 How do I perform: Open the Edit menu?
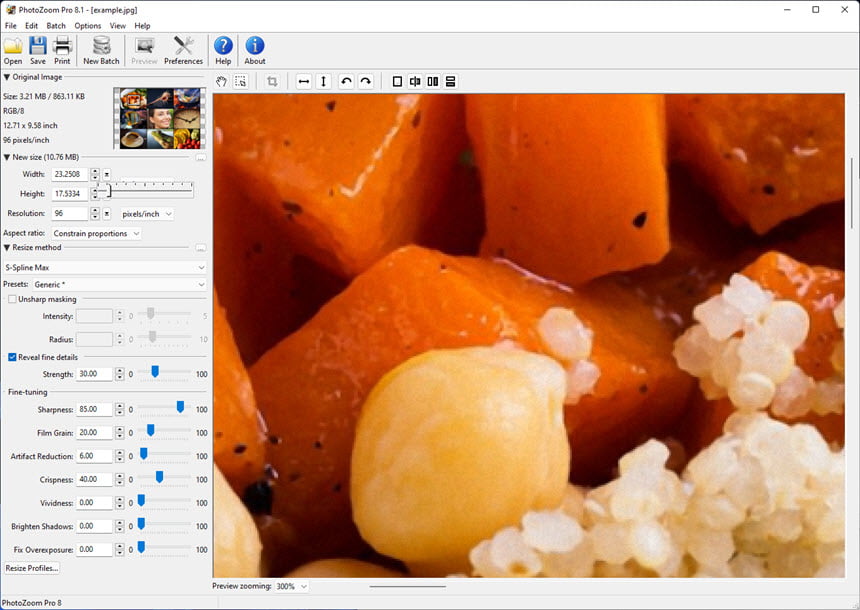pos(31,26)
